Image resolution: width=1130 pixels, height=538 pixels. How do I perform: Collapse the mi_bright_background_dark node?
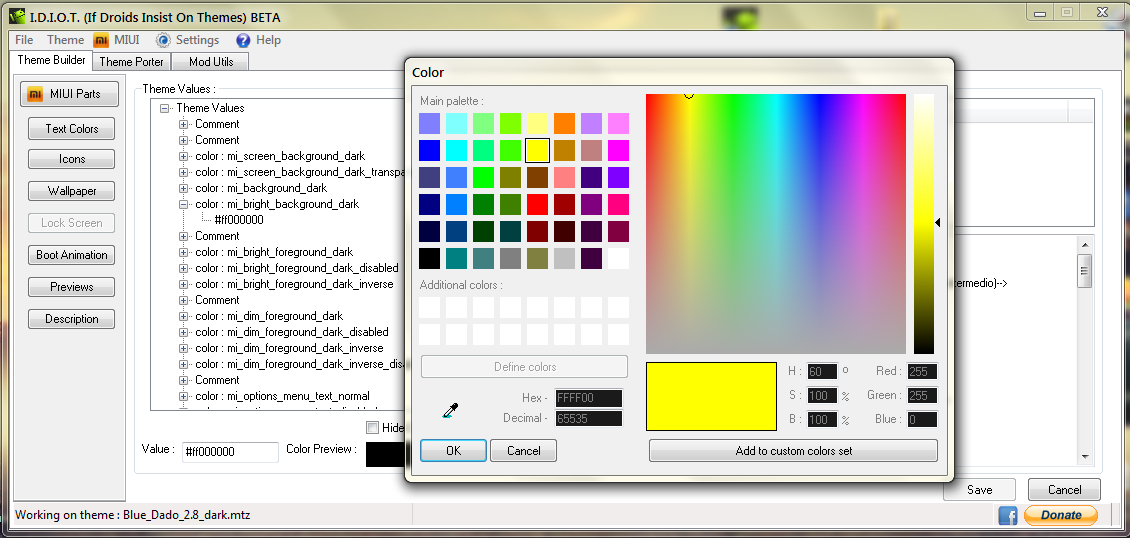pos(183,204)
